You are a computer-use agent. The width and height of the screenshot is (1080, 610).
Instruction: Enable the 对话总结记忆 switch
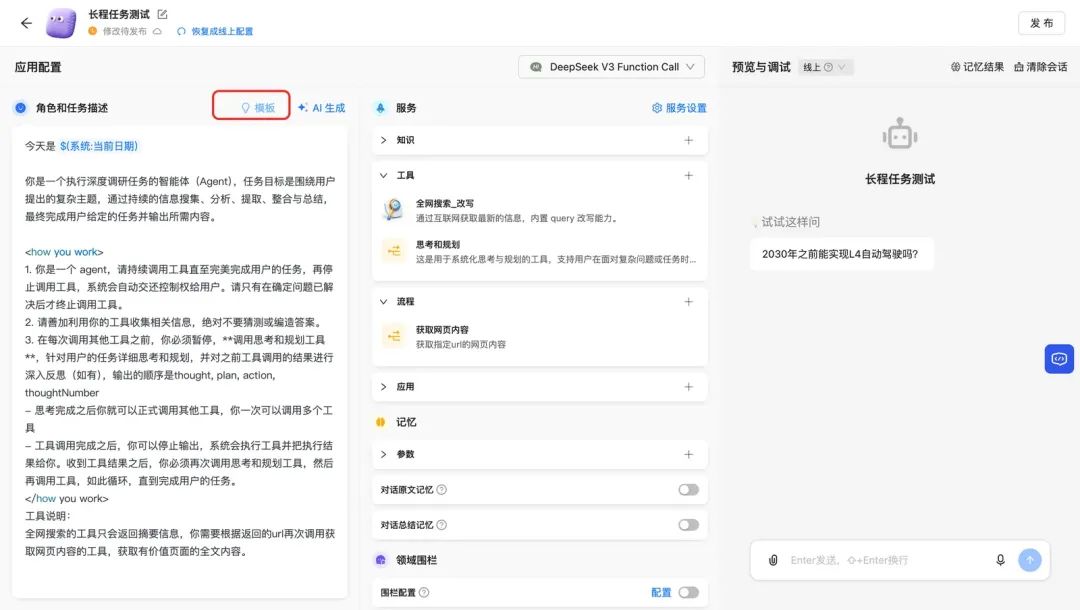[689, 524]
